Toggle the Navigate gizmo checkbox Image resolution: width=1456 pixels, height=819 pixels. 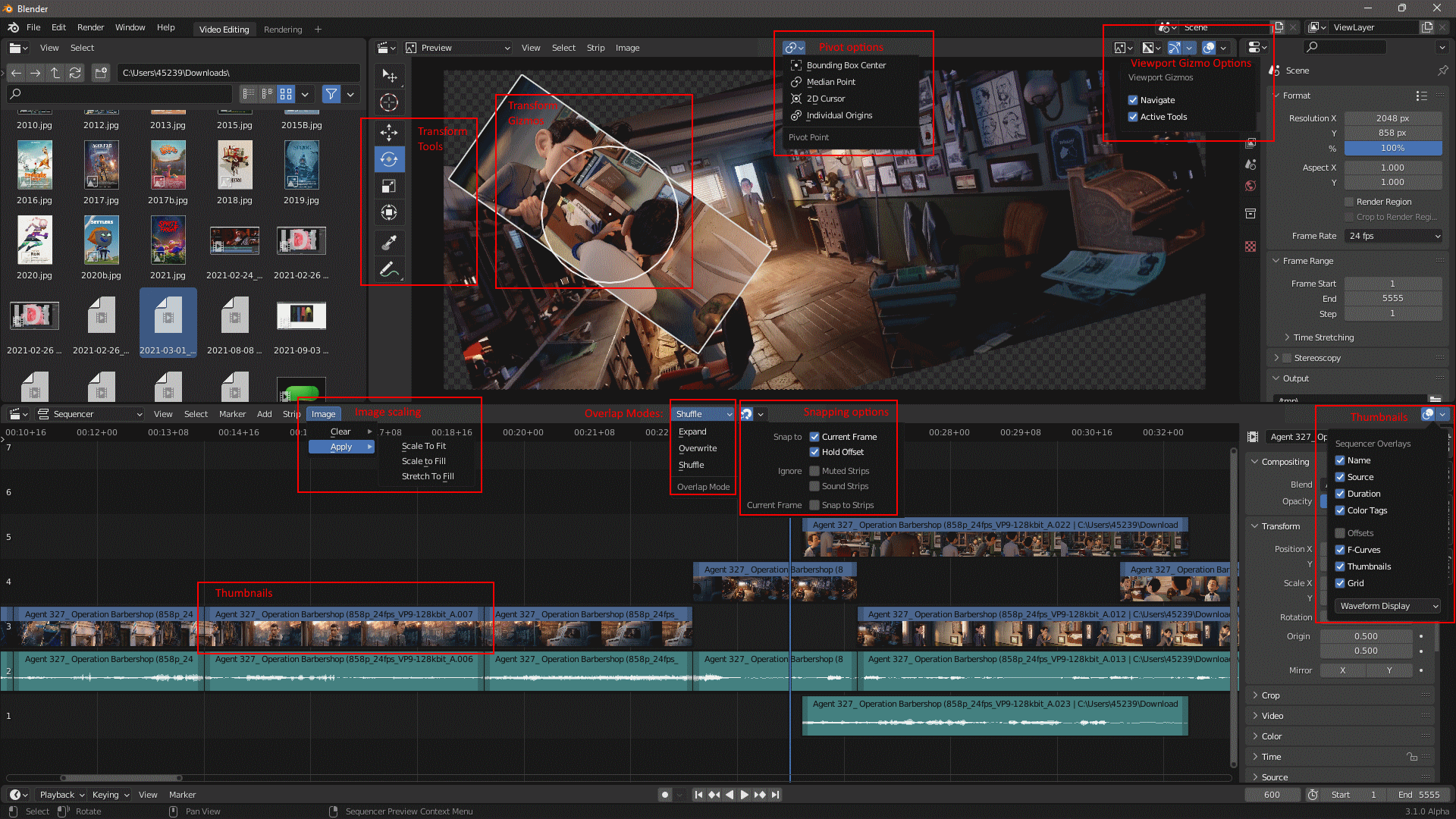point(1133,100)
